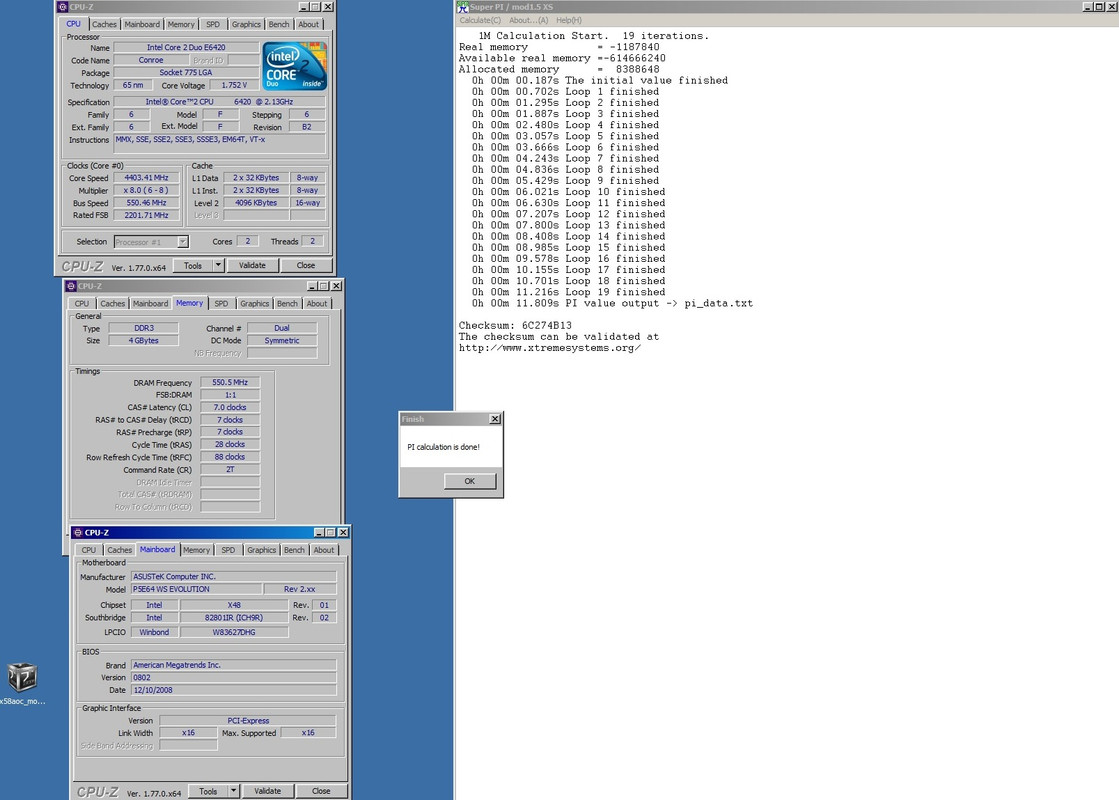Screen dimensions: 1119x800
Task: Open Tools dropdown arrow in the Mainboard window
Action: [233, 791]
